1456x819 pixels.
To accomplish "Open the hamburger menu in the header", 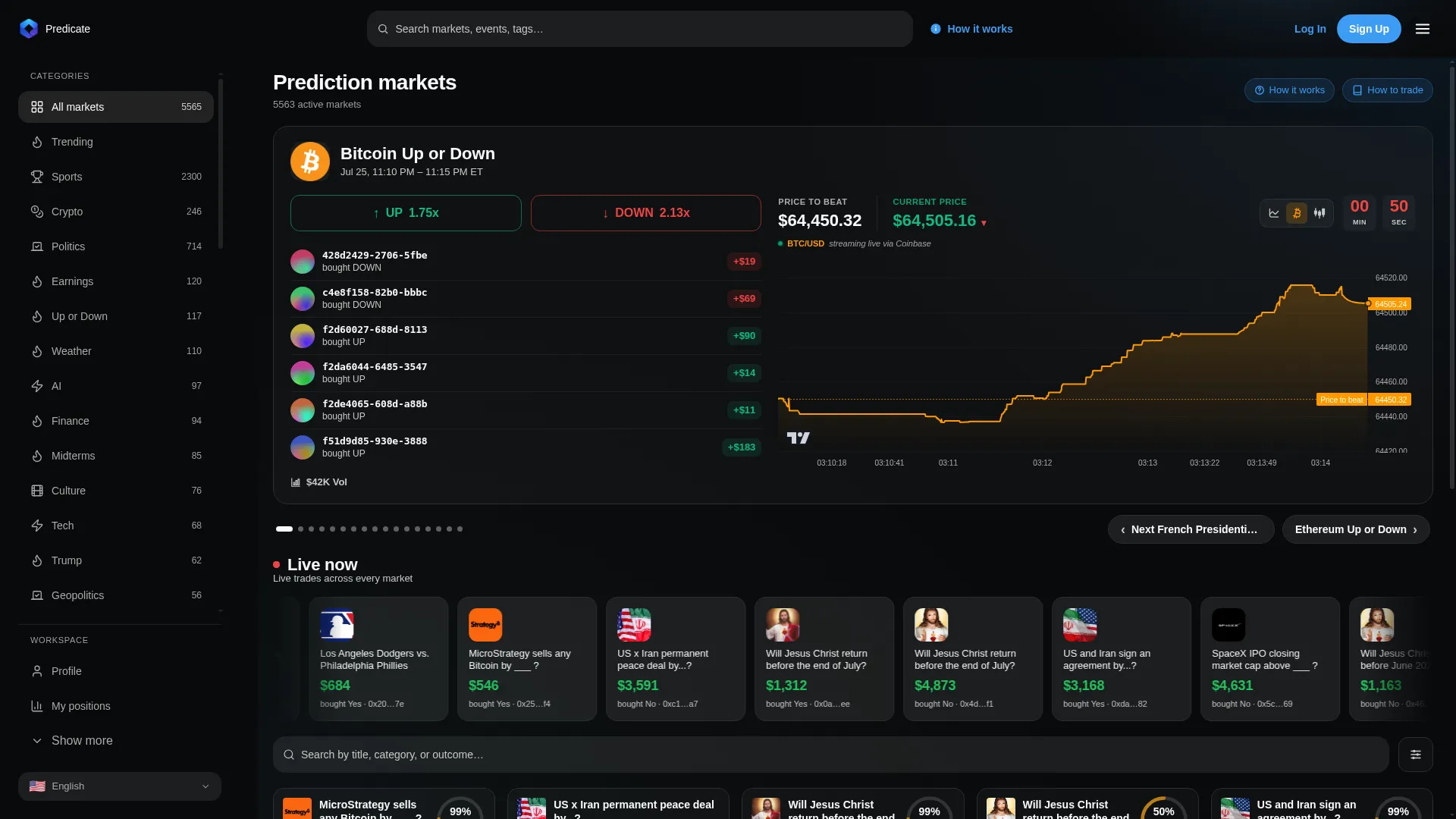I will click(1423, 29).
